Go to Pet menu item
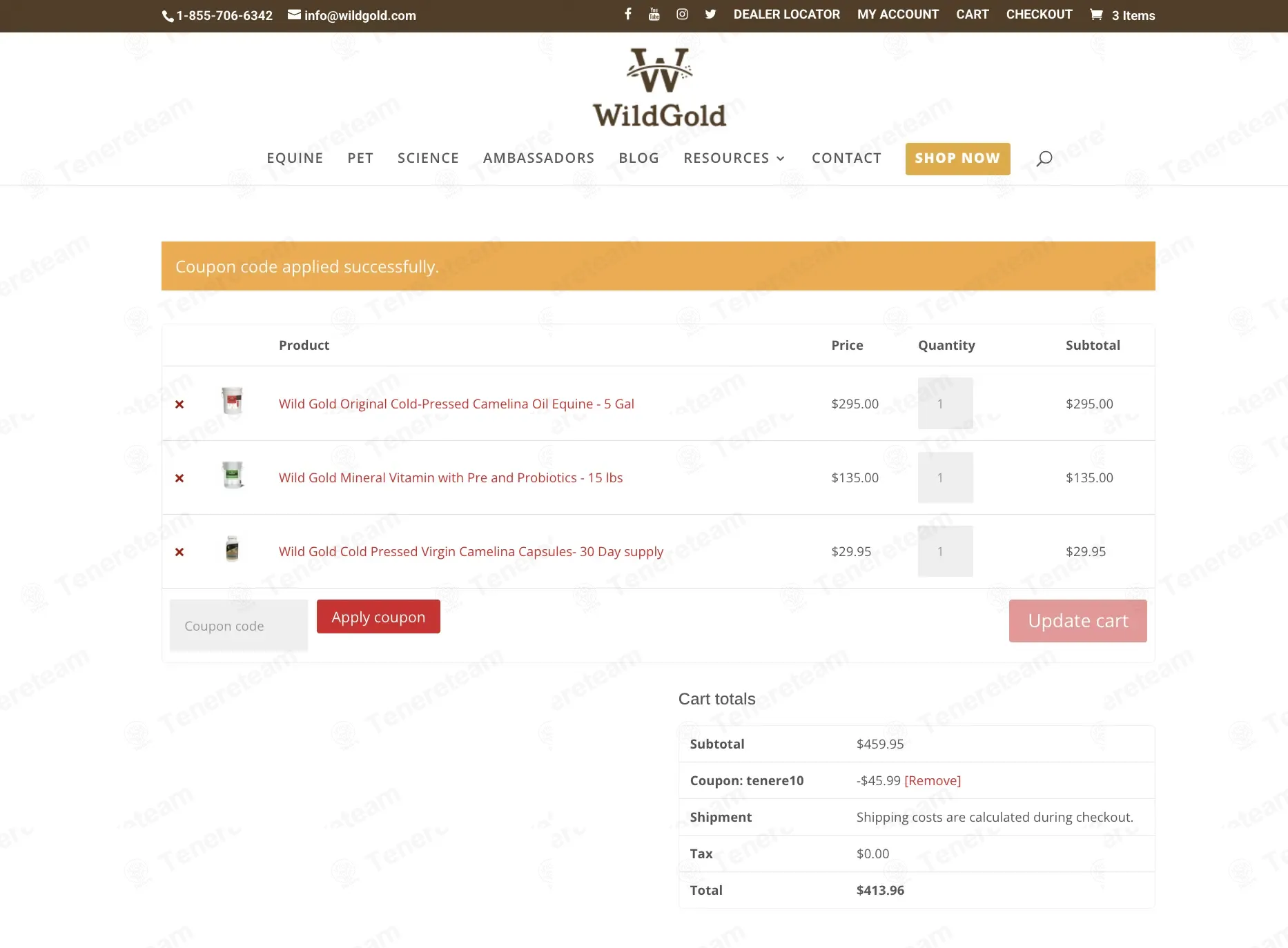The height and width of the screenshot is (948, 1288). pyautogui.click(x=360, y=158)
